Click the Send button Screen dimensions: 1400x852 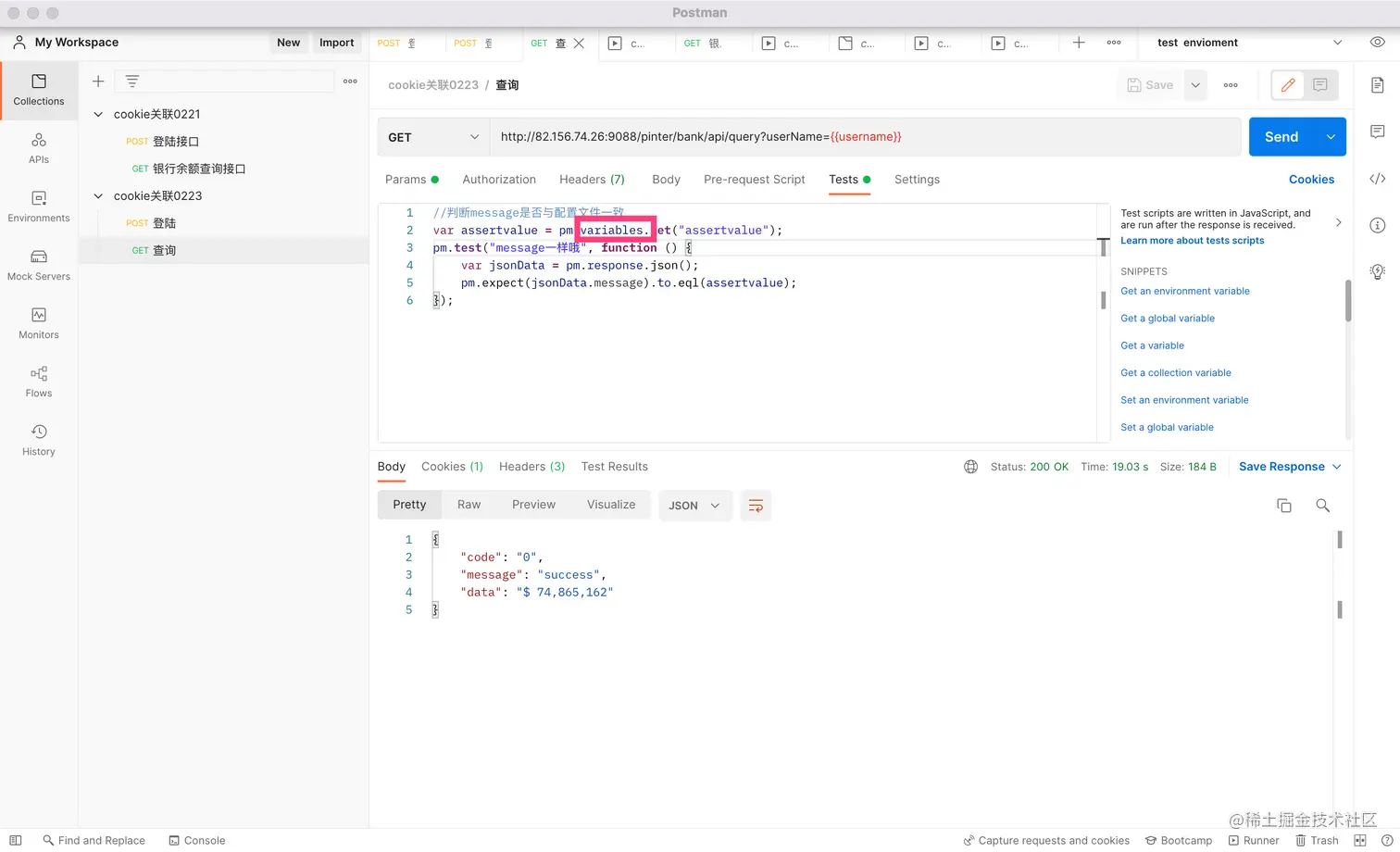point(1281,137)
